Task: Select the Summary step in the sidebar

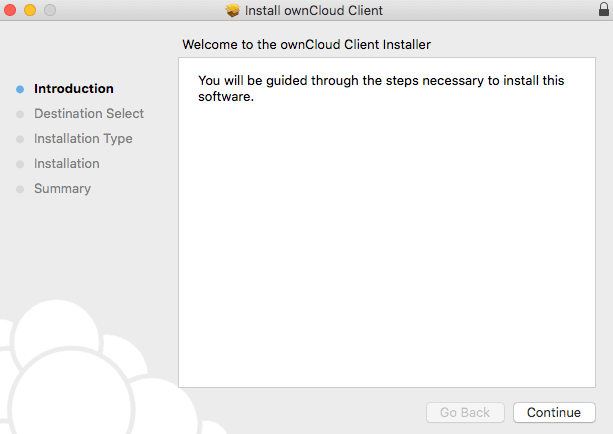Action: tap(62, 188)
